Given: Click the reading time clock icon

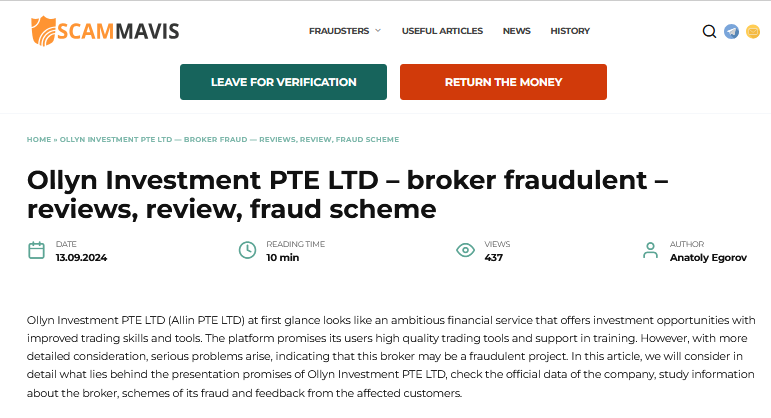Looking at the screenshot, I should click(x=247, y=250).
